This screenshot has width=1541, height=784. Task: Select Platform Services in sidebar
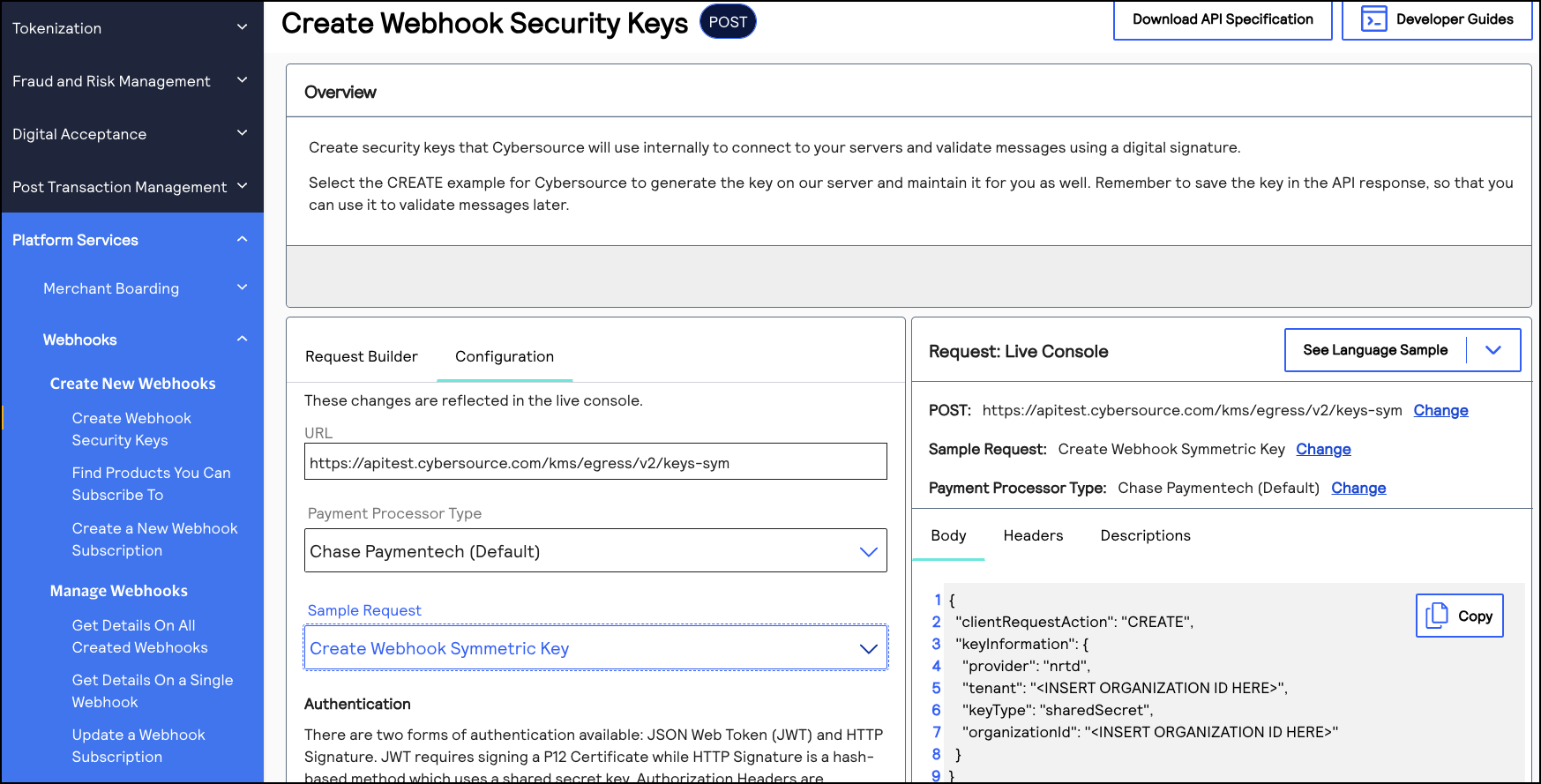[75, 240]
